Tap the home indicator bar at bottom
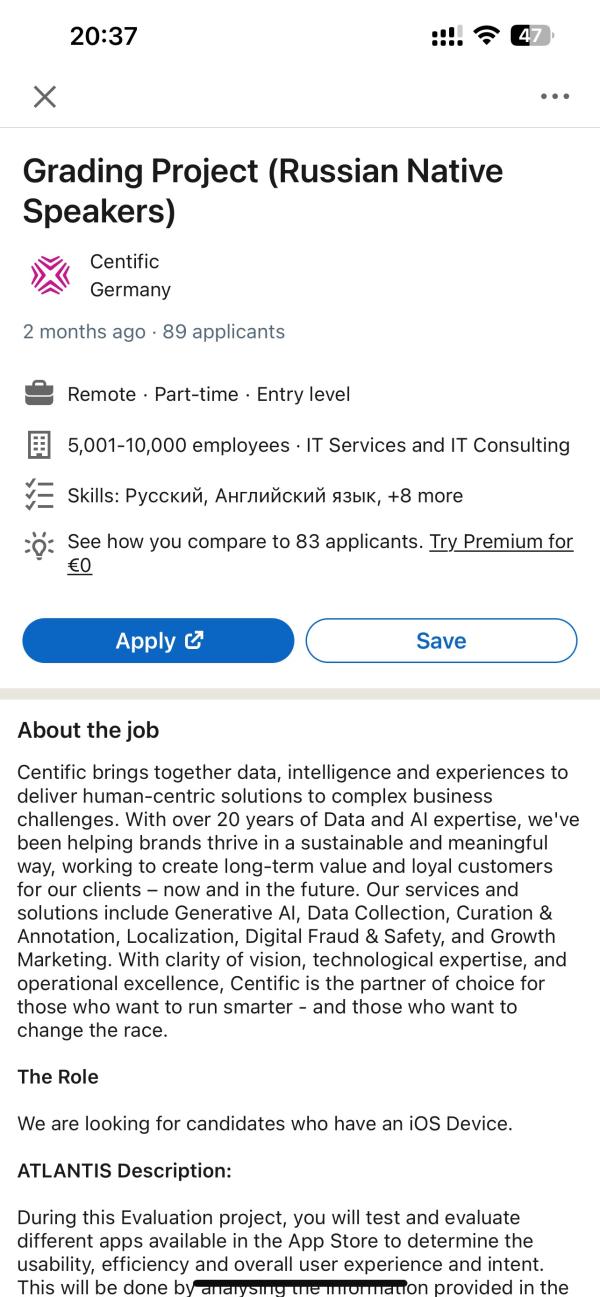The width and height of the screenshot is (600, 1297). click(300, 1283)
